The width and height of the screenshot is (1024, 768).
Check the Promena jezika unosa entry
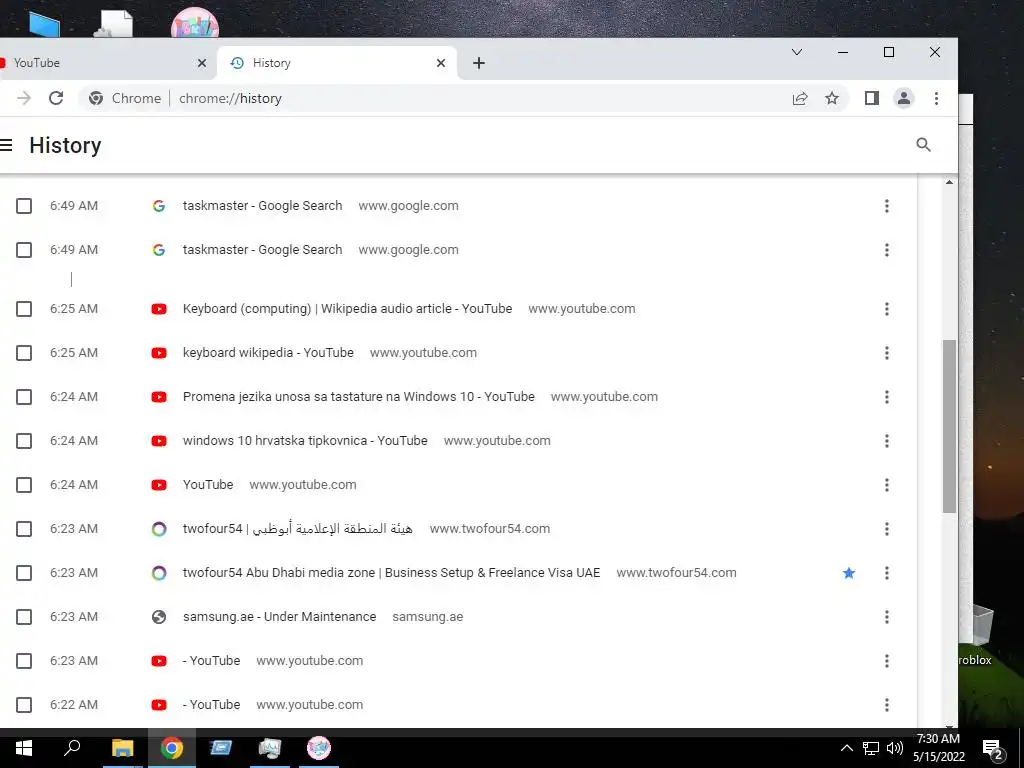[x=24, y=396]
